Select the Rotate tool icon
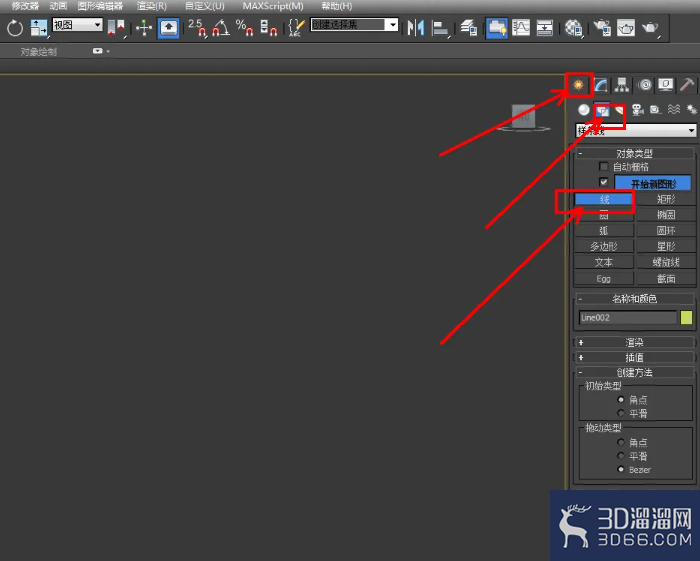The image size is (700, 561). [x=15, y=28]
